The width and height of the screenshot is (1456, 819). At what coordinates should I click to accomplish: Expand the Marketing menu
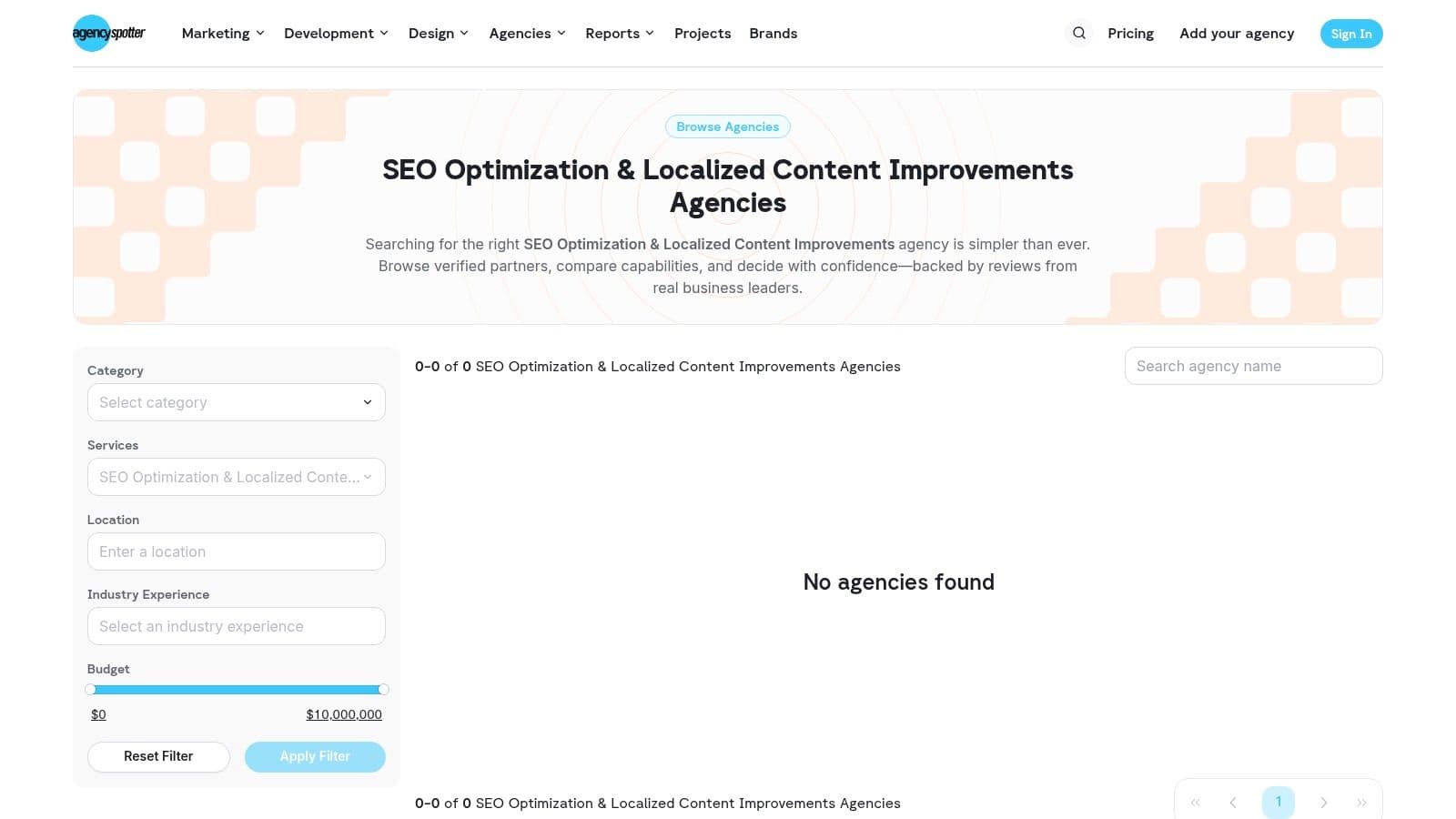click(x=223, y=34)
